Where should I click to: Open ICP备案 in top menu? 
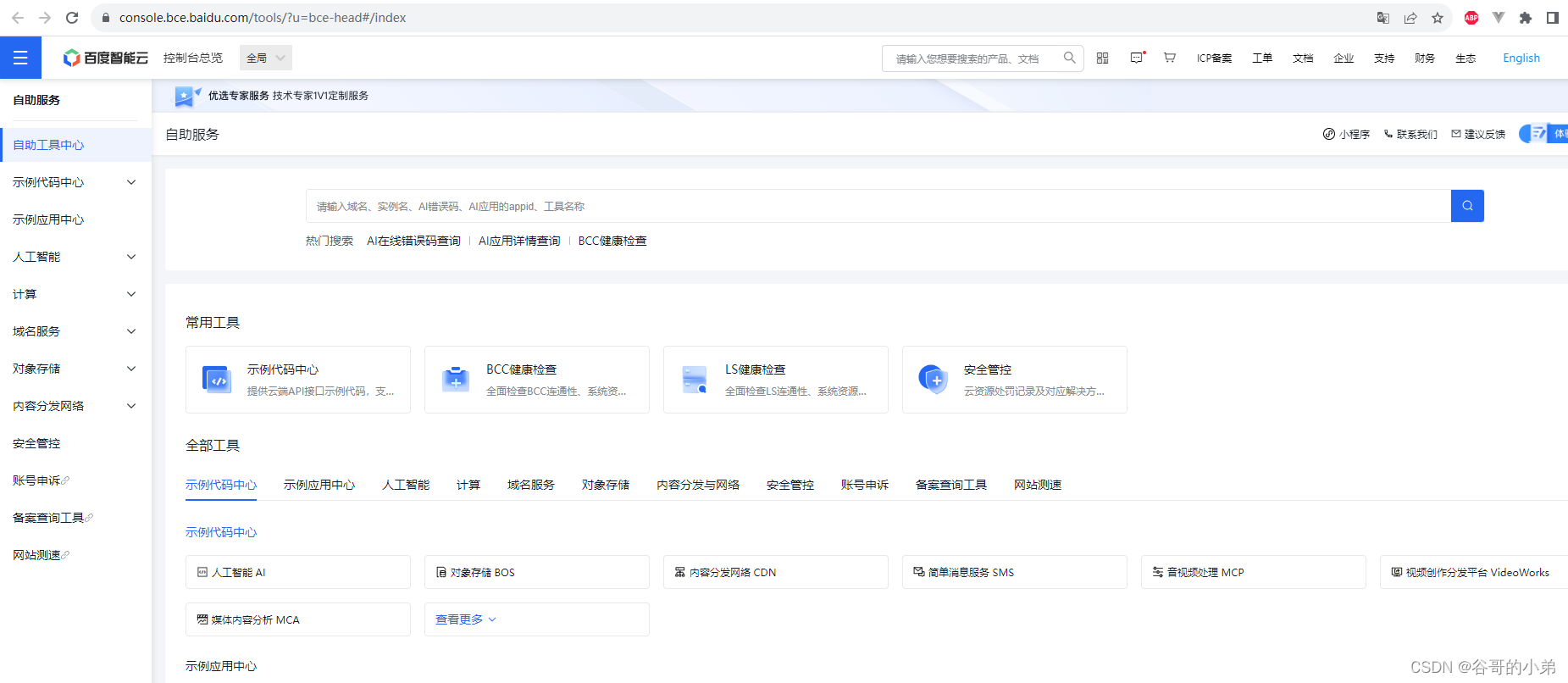(1214, 58)
